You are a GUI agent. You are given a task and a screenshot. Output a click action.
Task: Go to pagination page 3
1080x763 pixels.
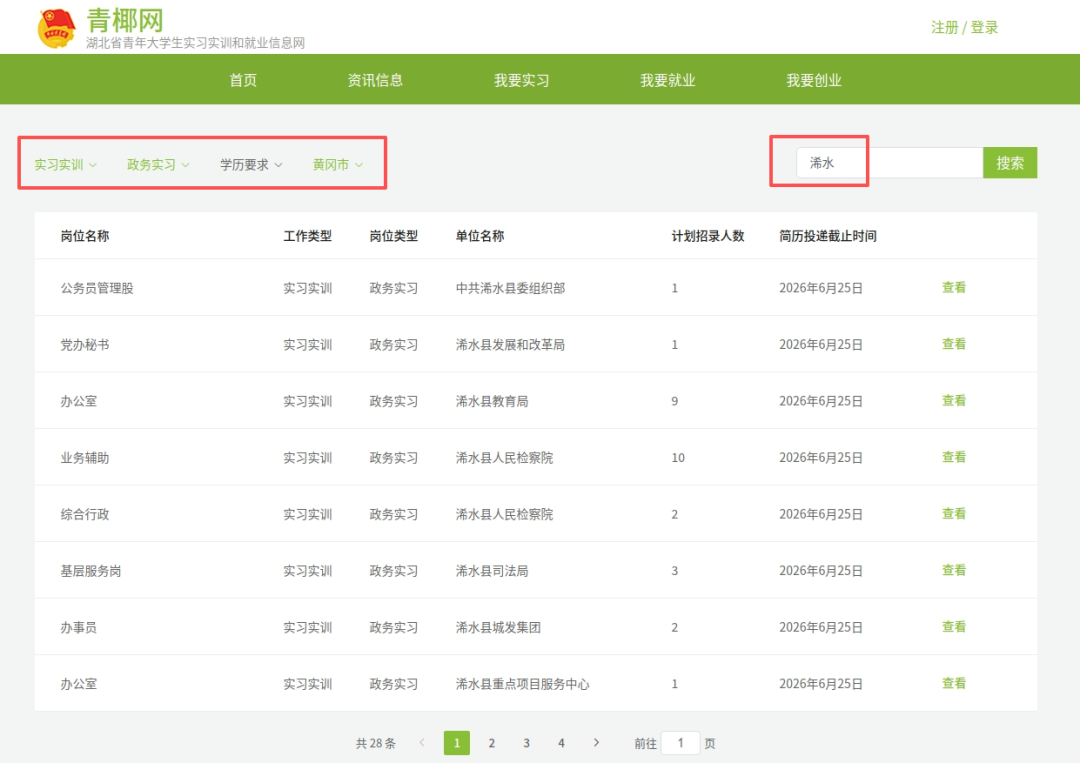526,743
